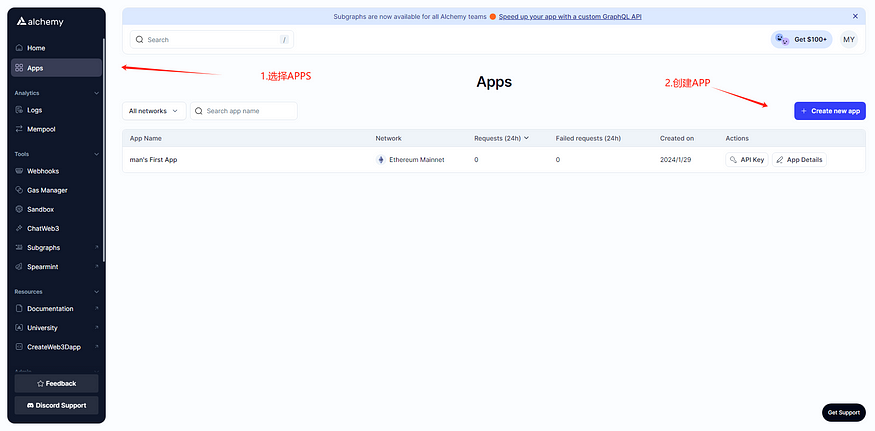Collapse the Resources section
This screenshot has height=431, width=875.
pos(96,292)
